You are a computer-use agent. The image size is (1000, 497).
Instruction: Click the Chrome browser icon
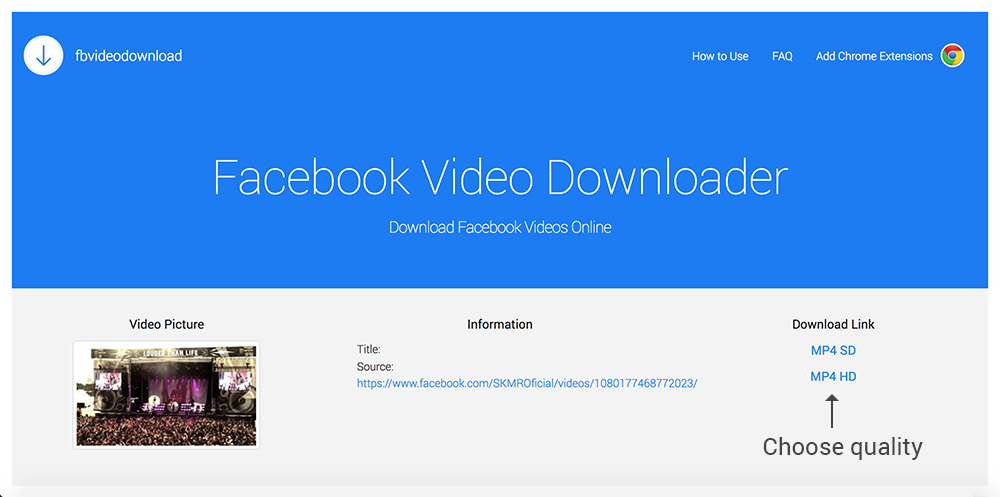coord(952,56)
